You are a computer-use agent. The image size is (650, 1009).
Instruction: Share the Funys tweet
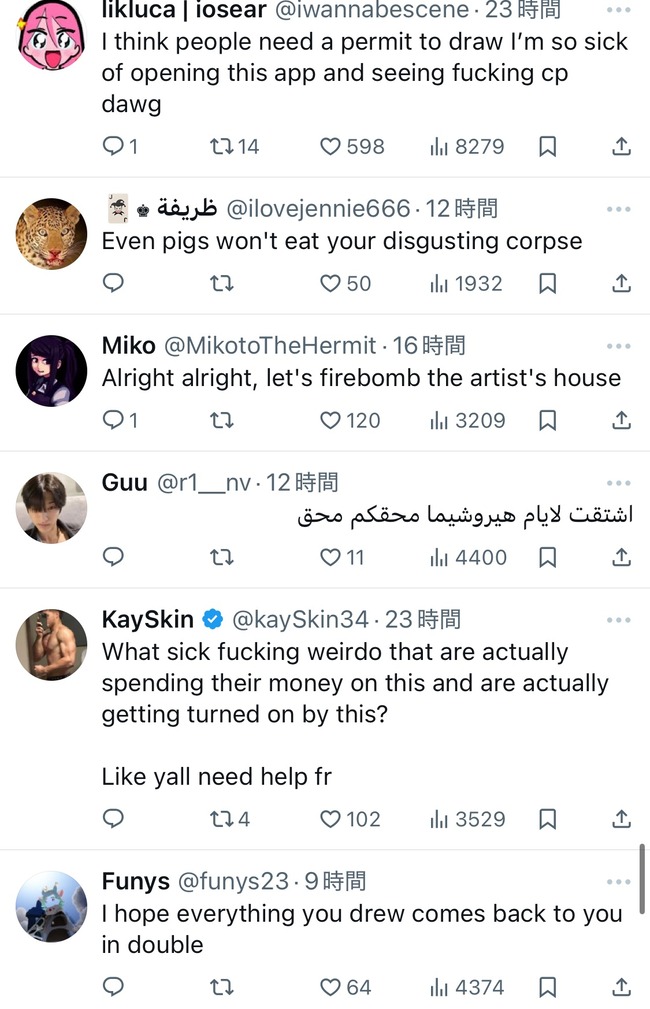click(621, 987)
